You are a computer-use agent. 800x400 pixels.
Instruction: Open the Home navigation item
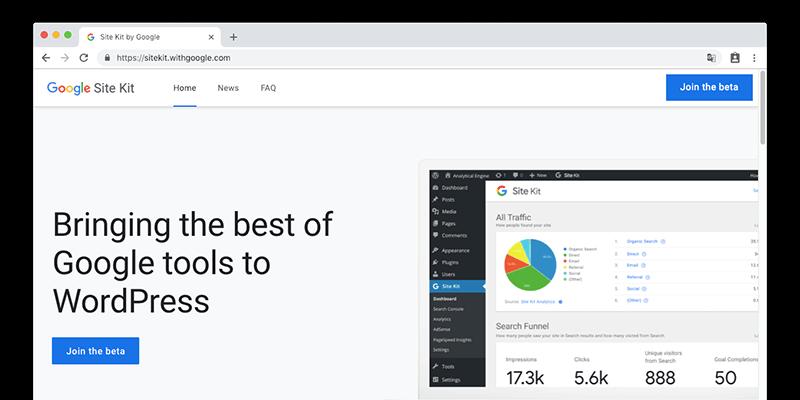185,88
